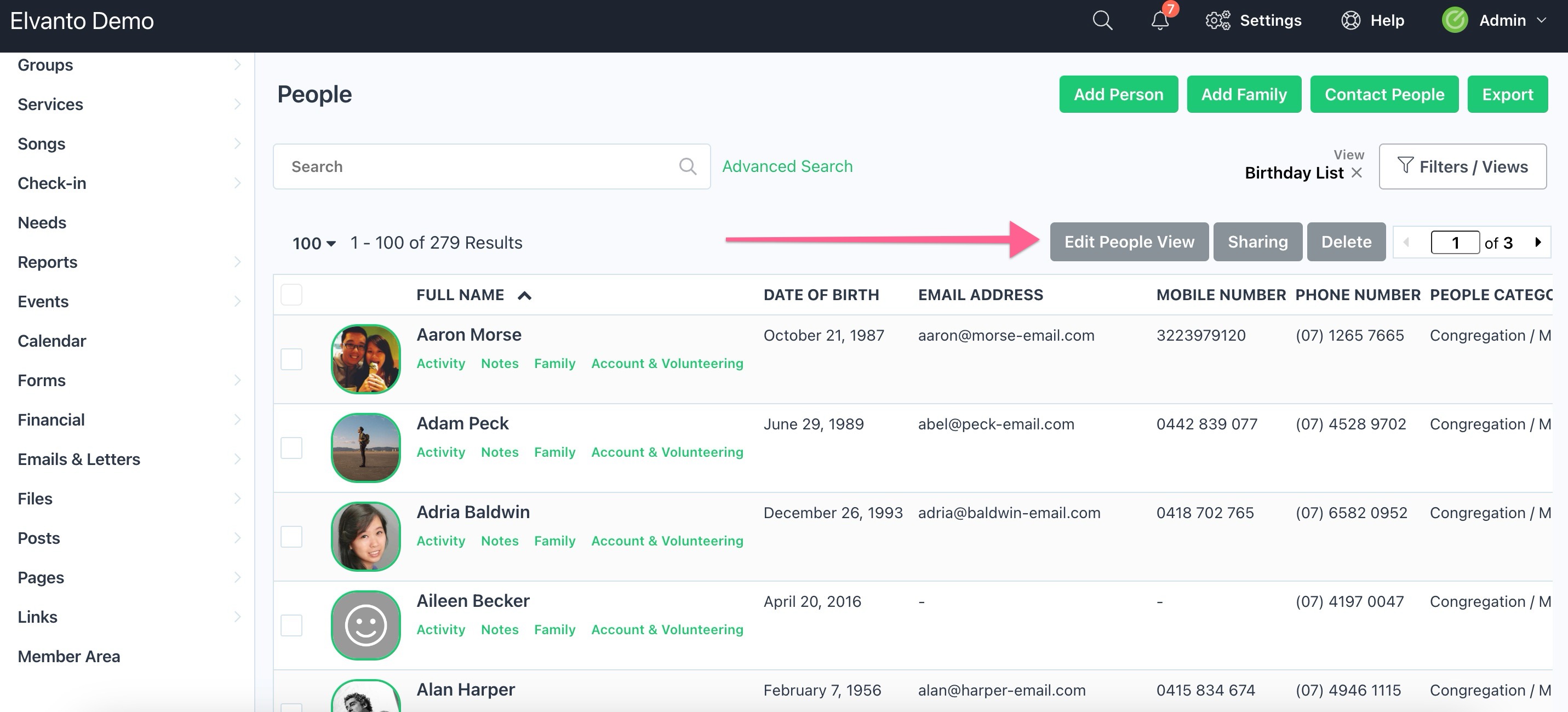The width and height of the screenshot is (1568, 712).
Task: Click the green Admin avatar icon
Action: pyautogui.click(x=1454, y=20)
